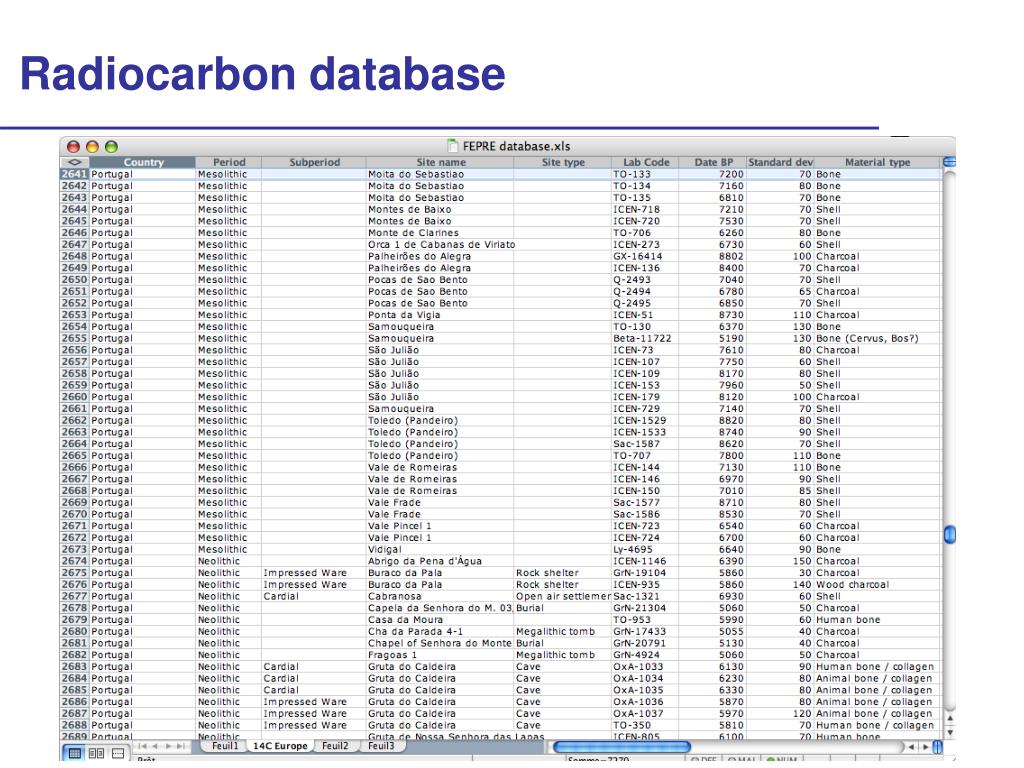Click the Select All corner box
This screenshot has height=768, width=1024.
(x=74, y=162)
